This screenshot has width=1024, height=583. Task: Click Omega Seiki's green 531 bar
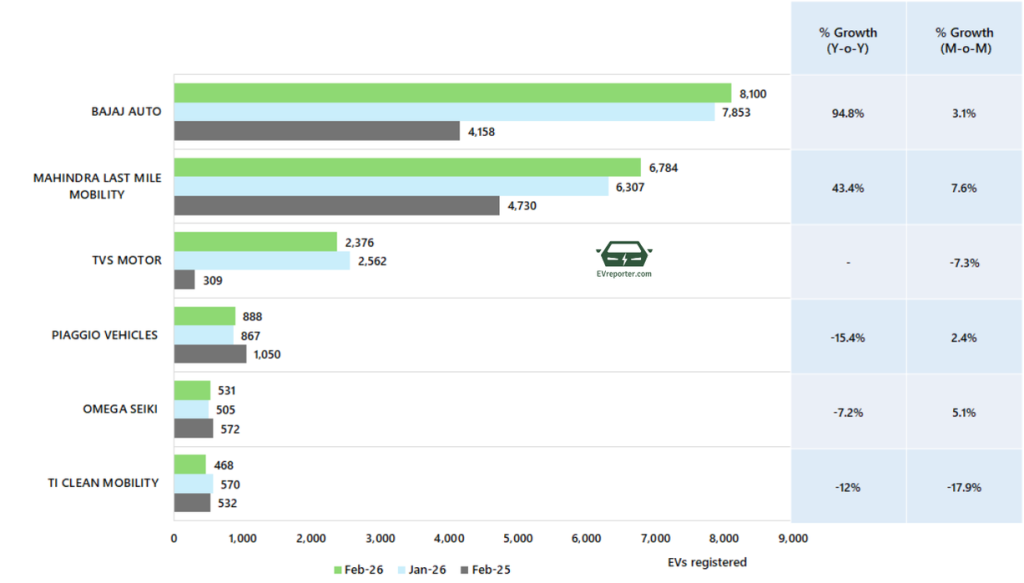point(192,391)
